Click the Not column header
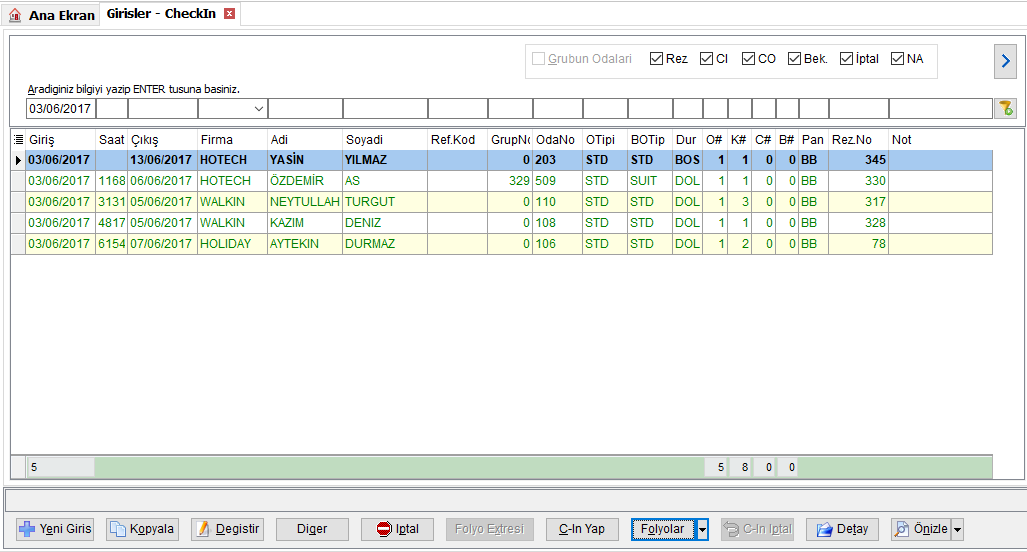Viewport: 1027px width, 552px height. click(x=941, y=139)
